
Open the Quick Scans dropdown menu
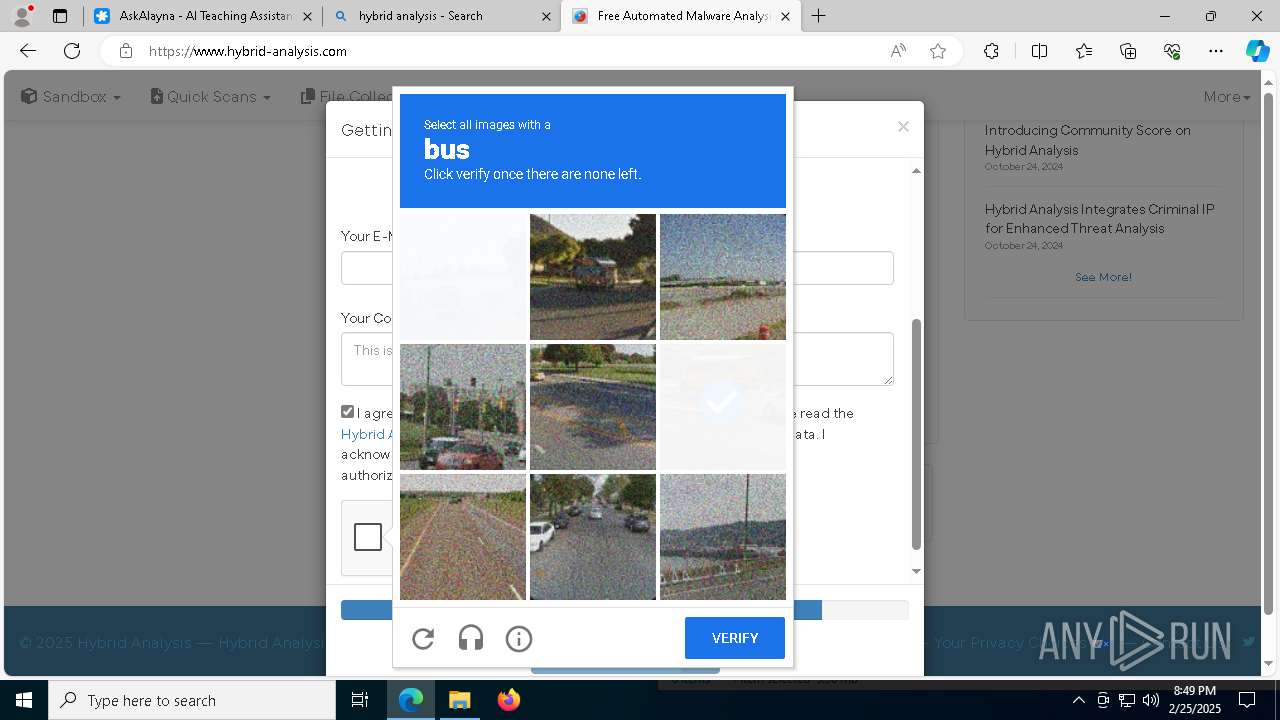click(211, 96)
